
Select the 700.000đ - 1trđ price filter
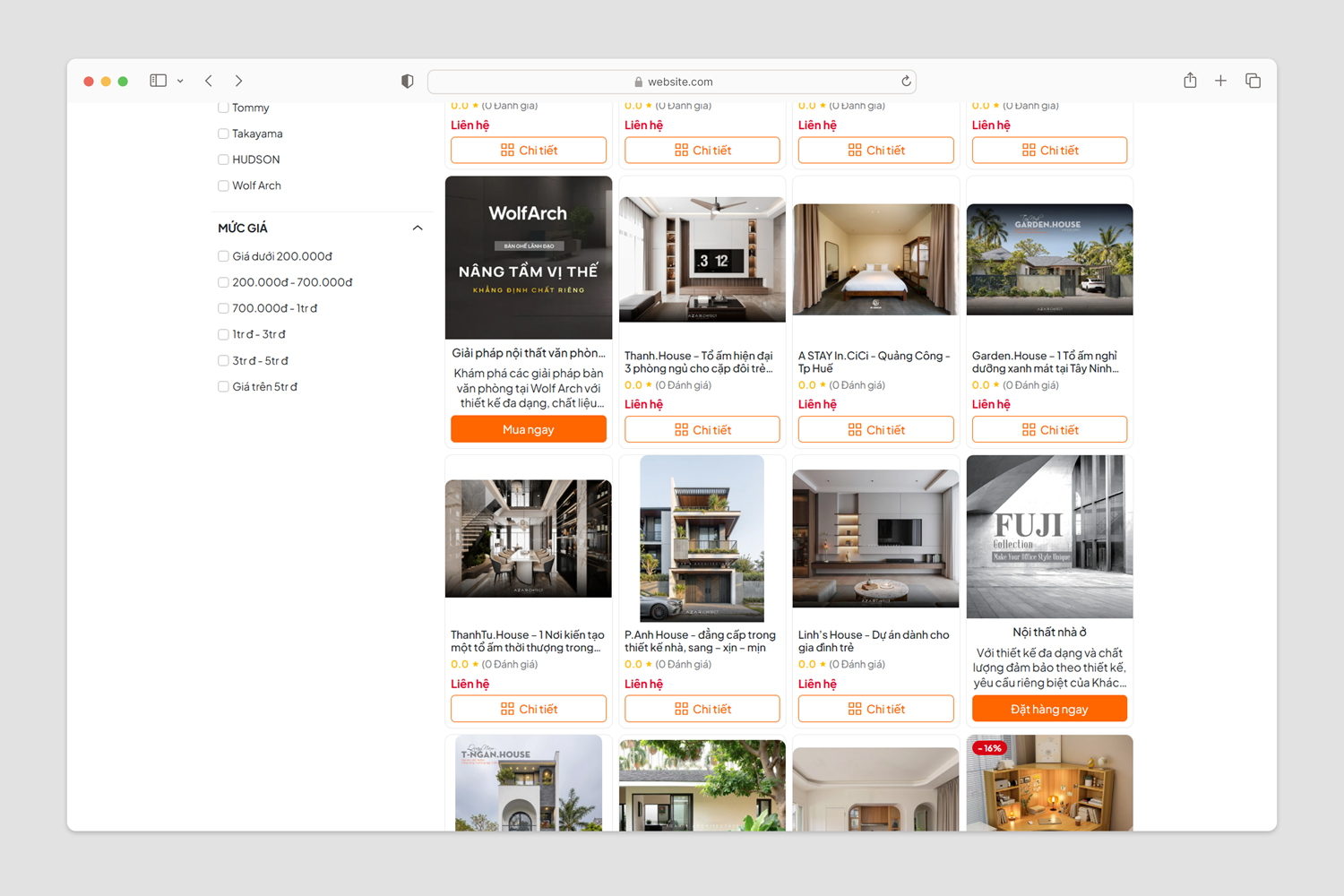tap(223, 308)
